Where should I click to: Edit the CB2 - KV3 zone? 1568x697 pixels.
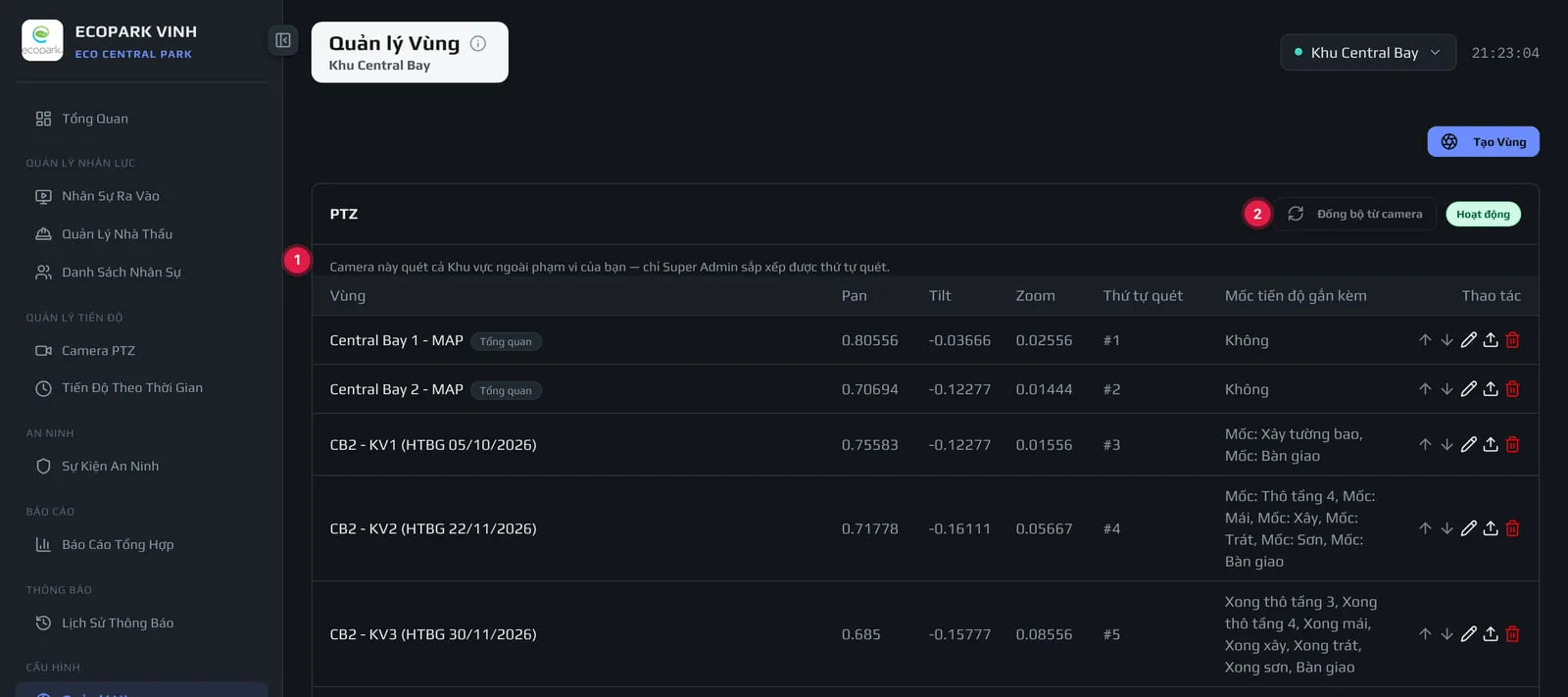[x=1468, y=634]
